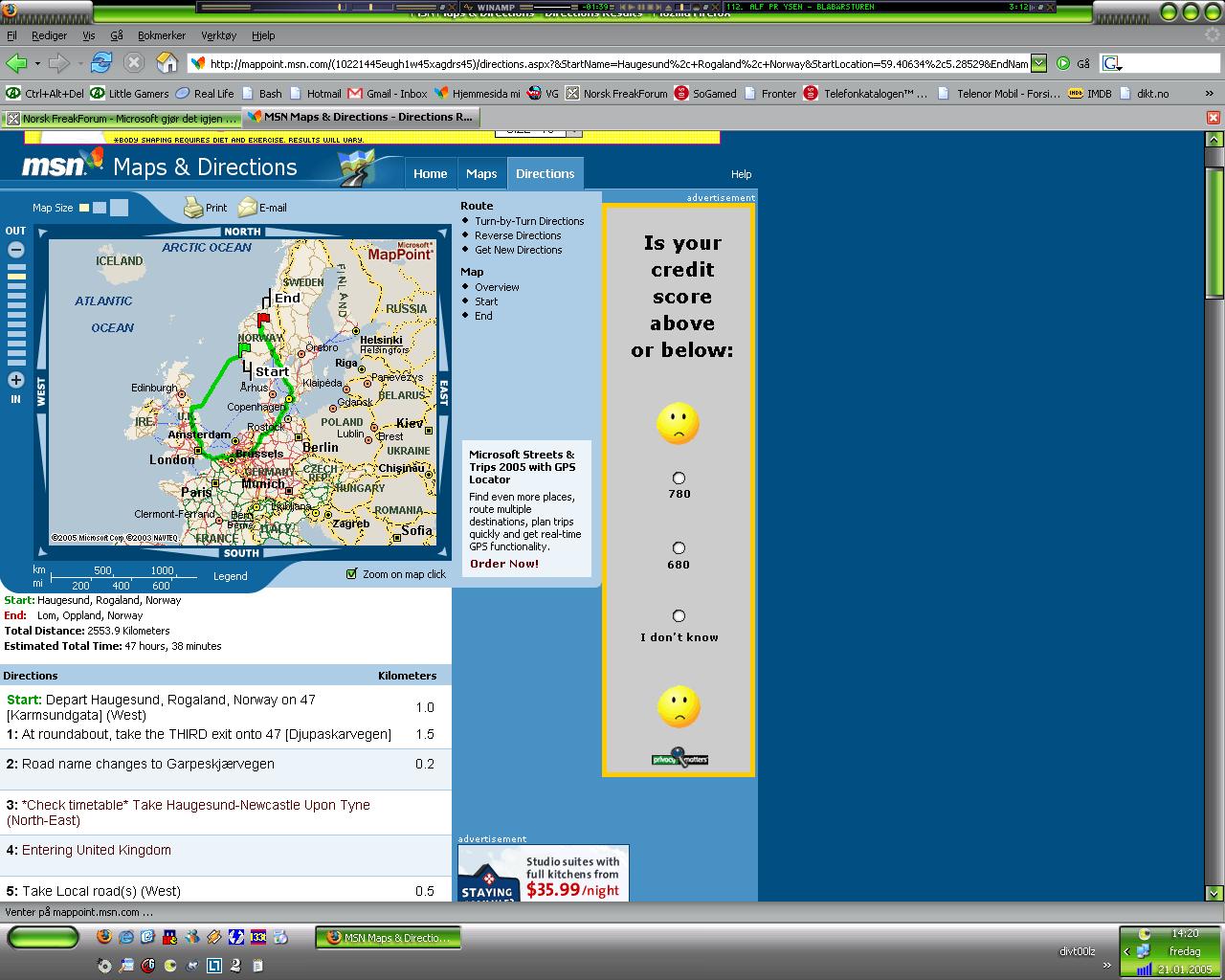
Task: Open the Rediger menu
Action: pos(50,35)
